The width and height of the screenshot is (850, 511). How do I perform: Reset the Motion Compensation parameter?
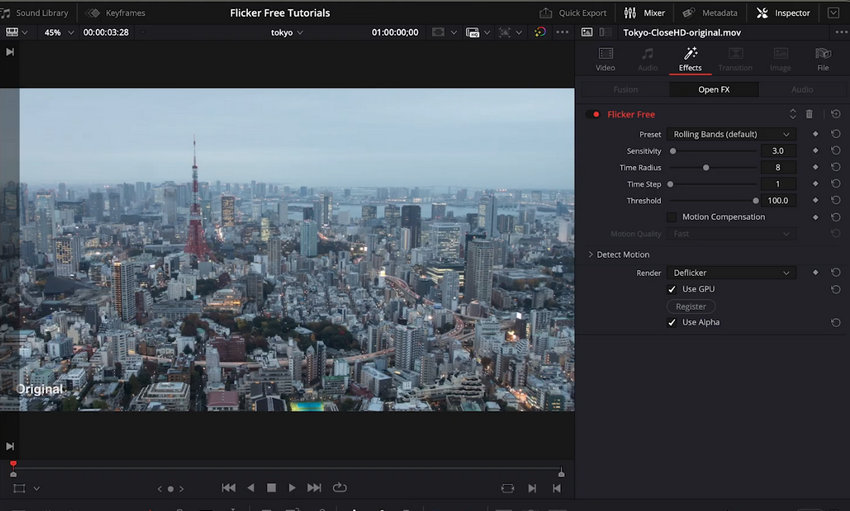(x=835, y=217)
